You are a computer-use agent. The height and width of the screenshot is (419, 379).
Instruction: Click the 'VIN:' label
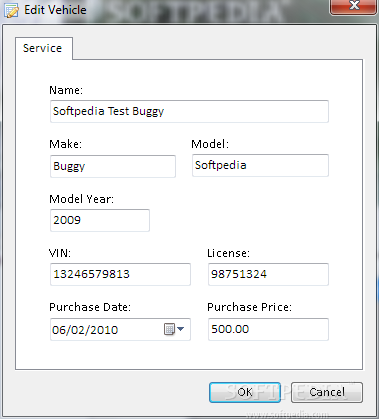click(60, 253)
